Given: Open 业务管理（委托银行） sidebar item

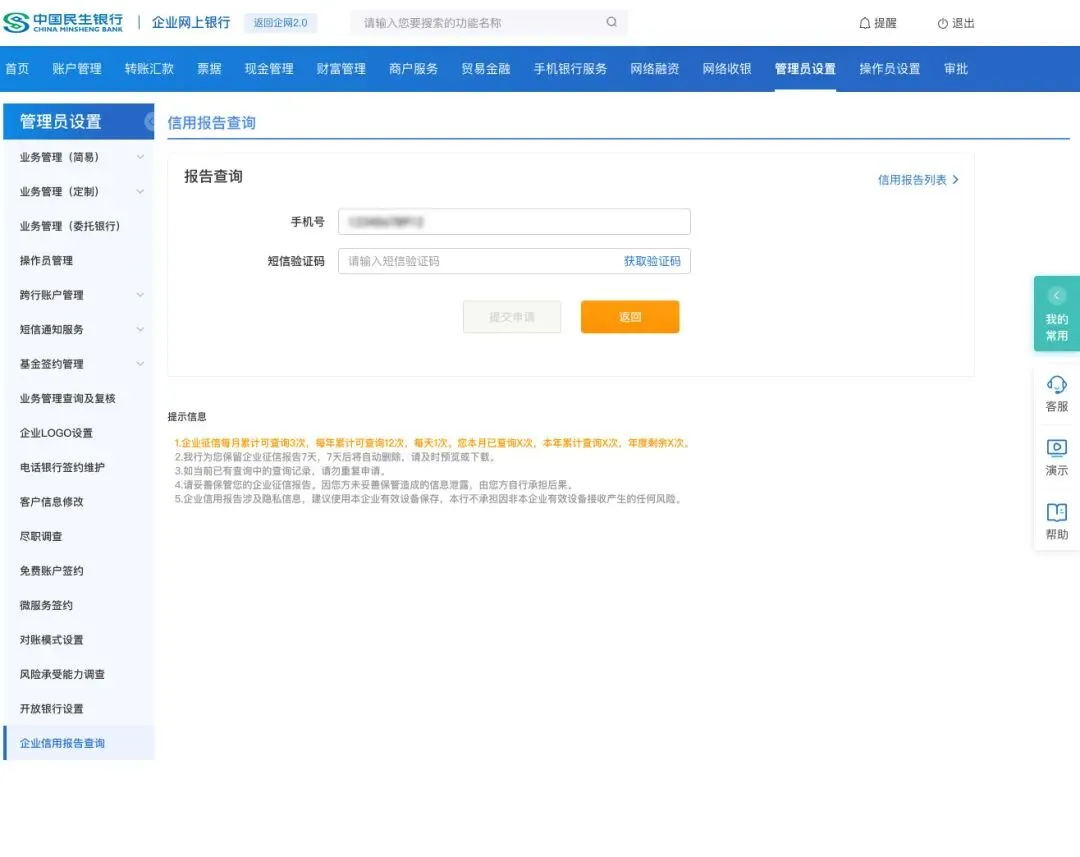Looking at the screenshot, I should point(79,226).
